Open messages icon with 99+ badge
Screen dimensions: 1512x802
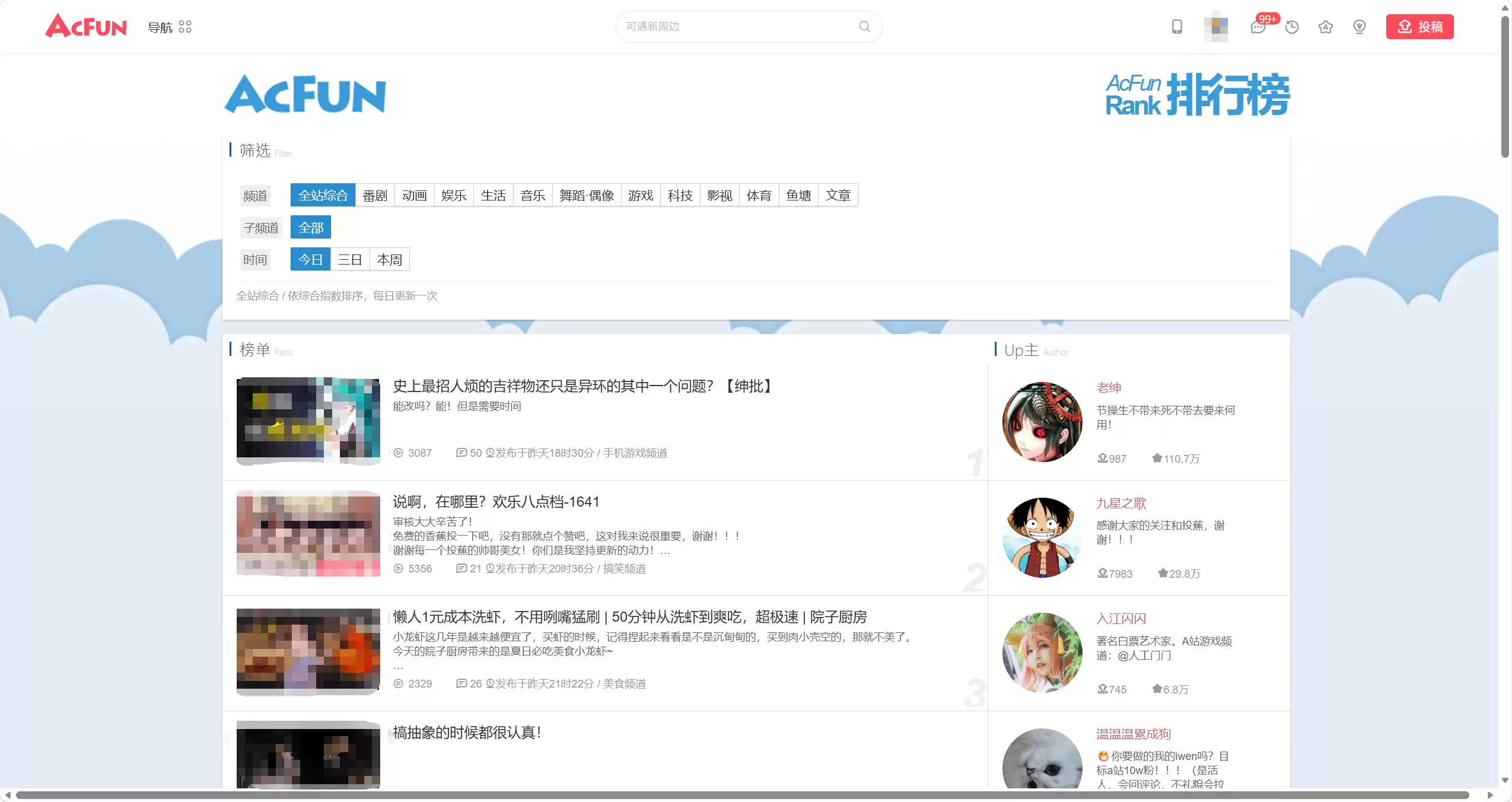[x=1258, y=27]
